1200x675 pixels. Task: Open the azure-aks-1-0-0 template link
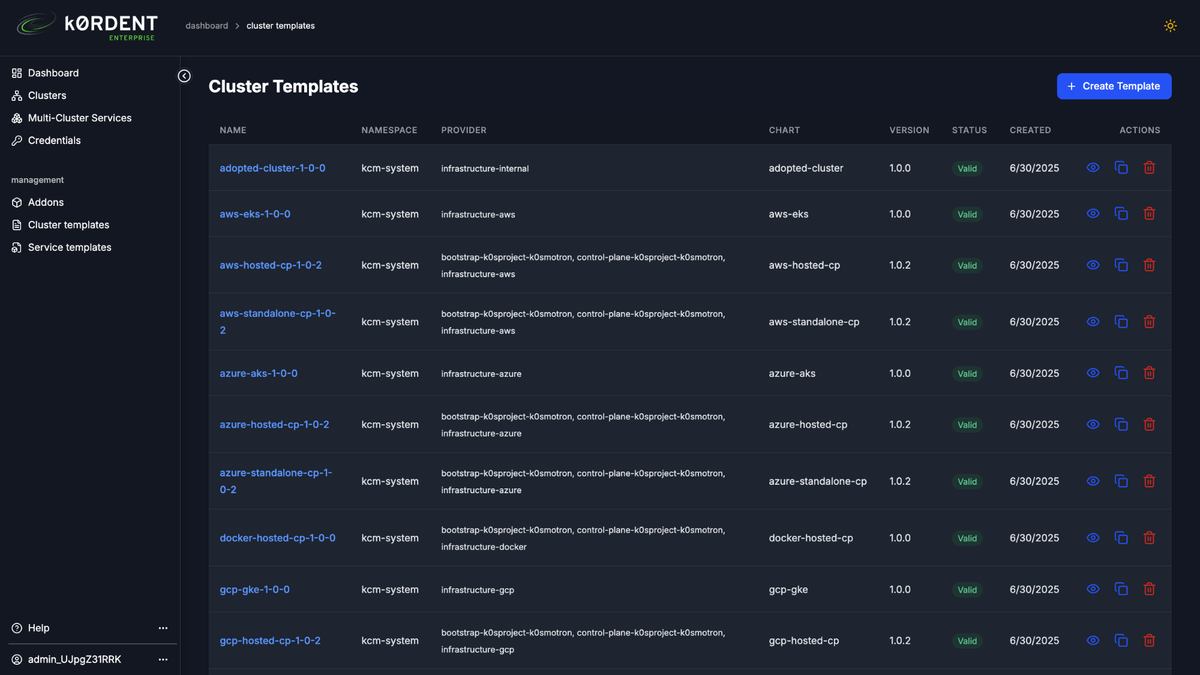(258, 373)
